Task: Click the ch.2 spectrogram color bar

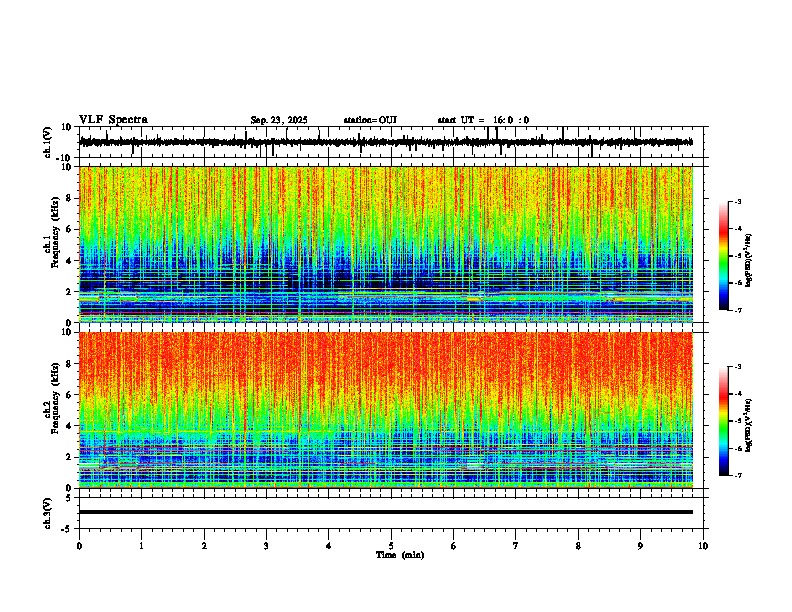Action: pos(723,421)
